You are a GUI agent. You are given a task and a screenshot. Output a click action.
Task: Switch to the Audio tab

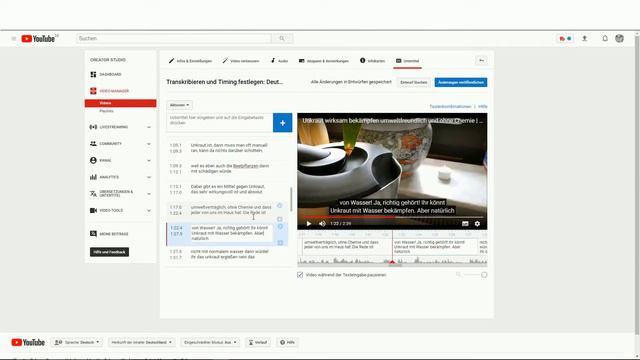[x=279, y=61]
